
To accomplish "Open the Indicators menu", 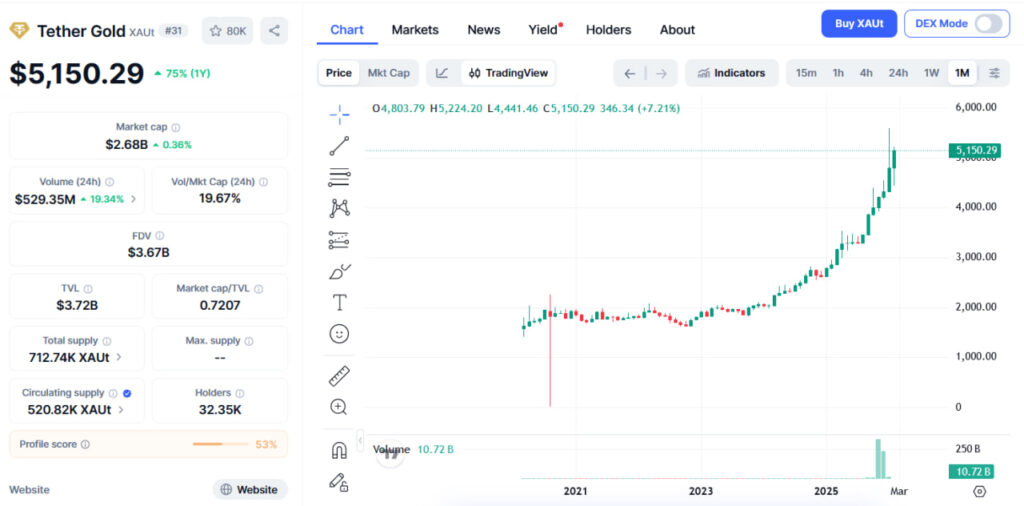I will (x=731, y=73).
